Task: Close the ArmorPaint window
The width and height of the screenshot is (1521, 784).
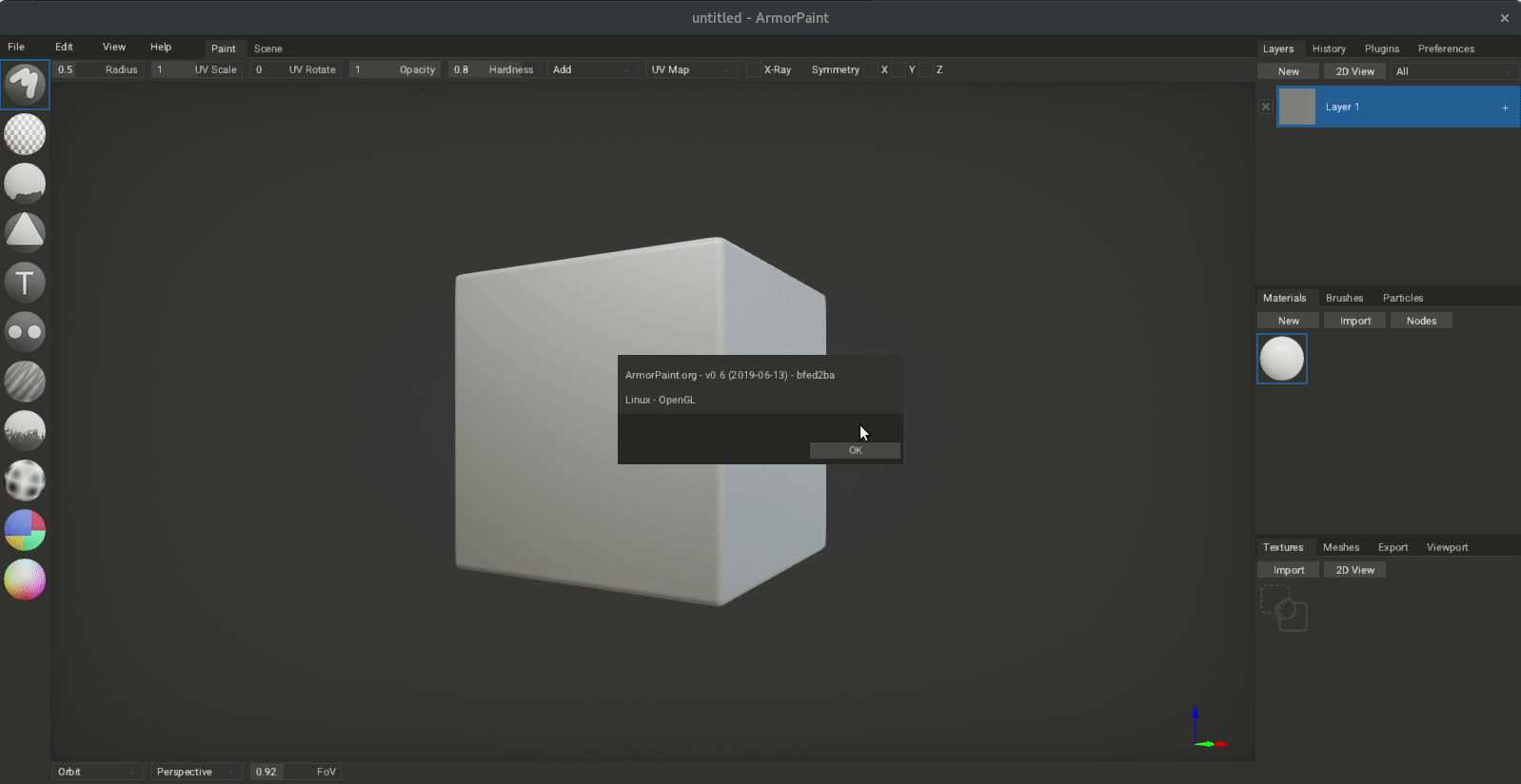Action: 1505,18
